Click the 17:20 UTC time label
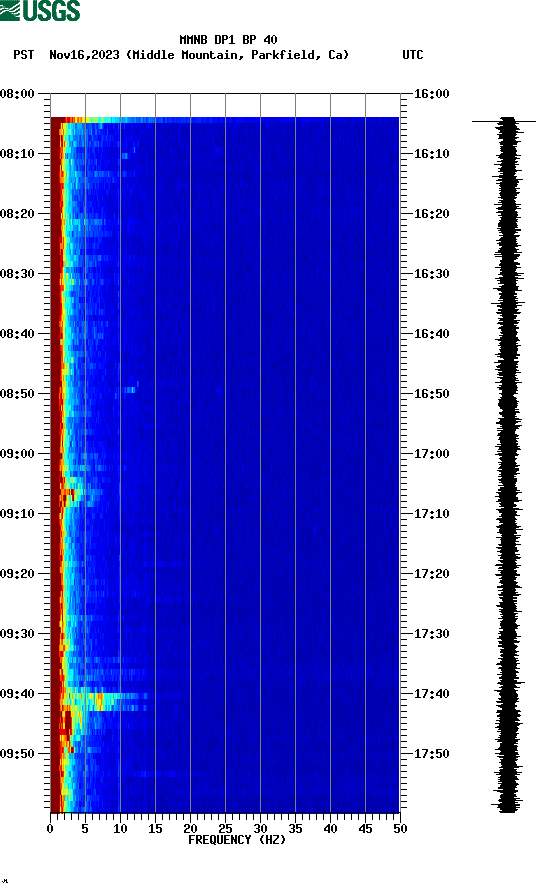 pyautogui.click(x=431, y=574)
